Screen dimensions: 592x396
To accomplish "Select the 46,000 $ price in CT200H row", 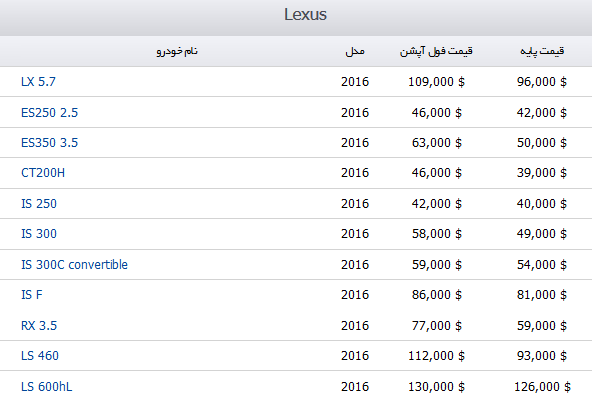I will click(x=436, y=173).
